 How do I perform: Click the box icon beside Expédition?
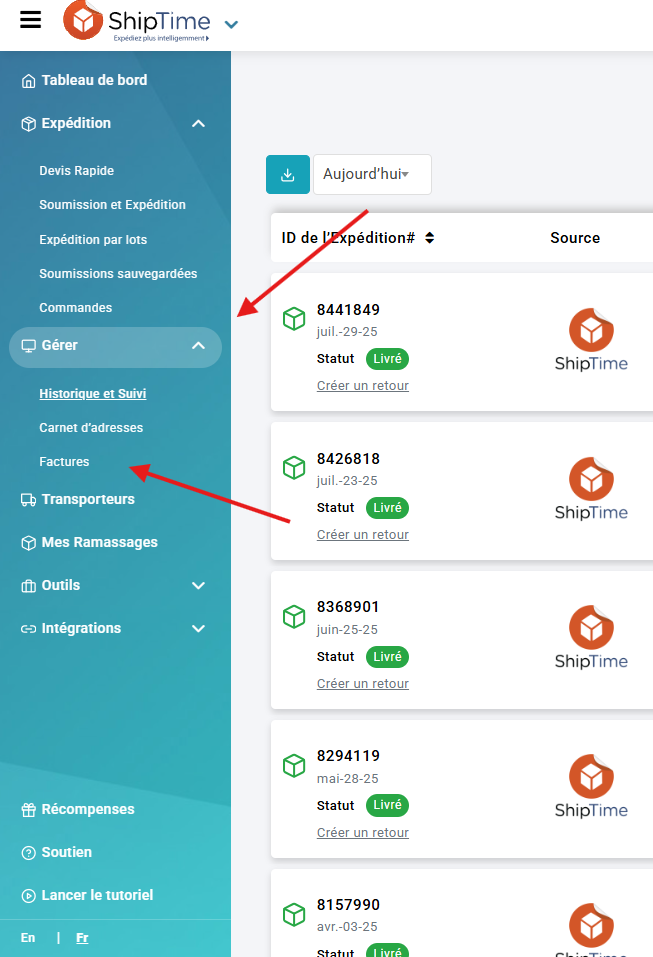click(28, 124)
